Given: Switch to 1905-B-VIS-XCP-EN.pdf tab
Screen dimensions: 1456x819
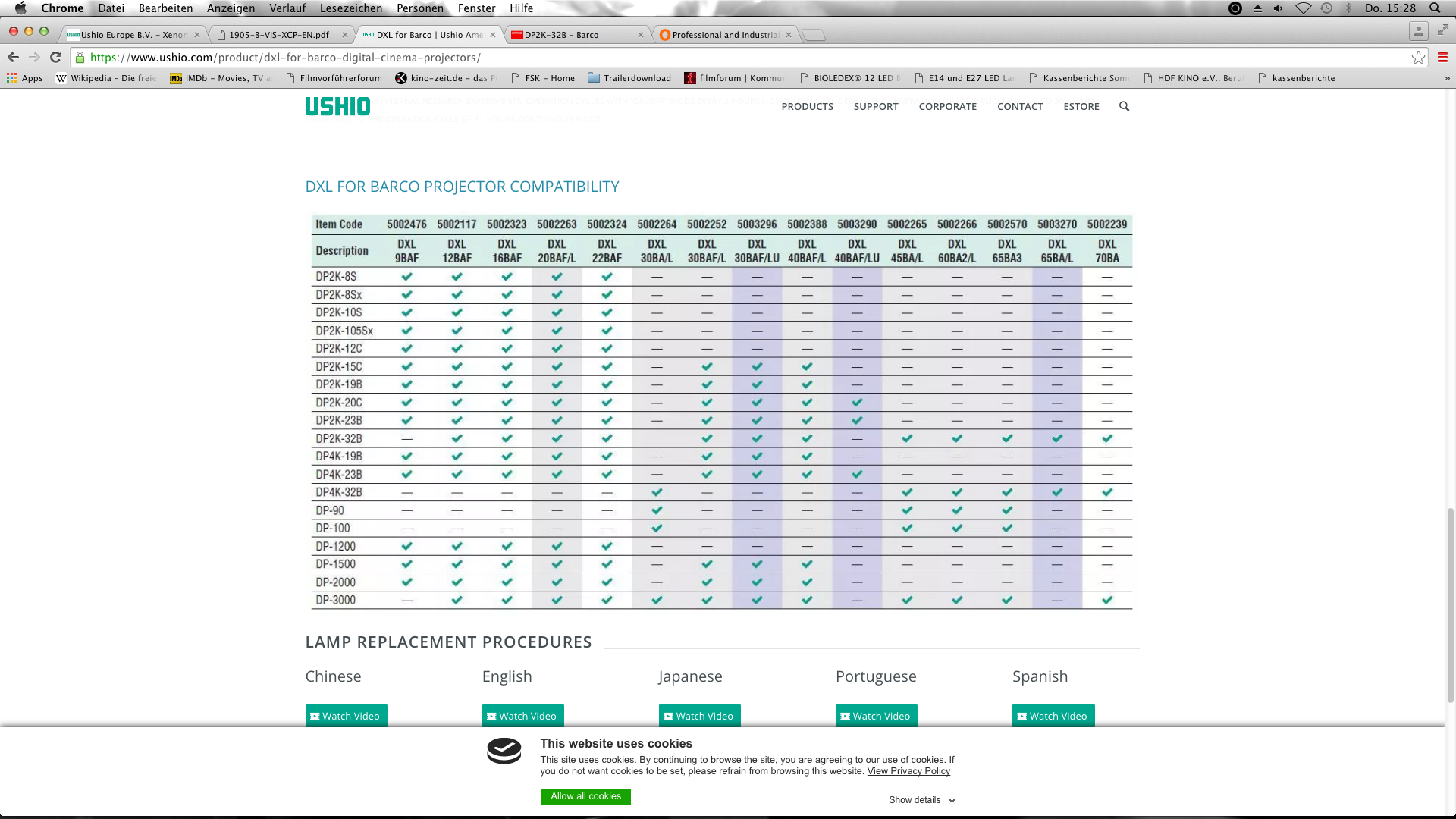Looking at the screenshot, I should click(x=279, y=35).
